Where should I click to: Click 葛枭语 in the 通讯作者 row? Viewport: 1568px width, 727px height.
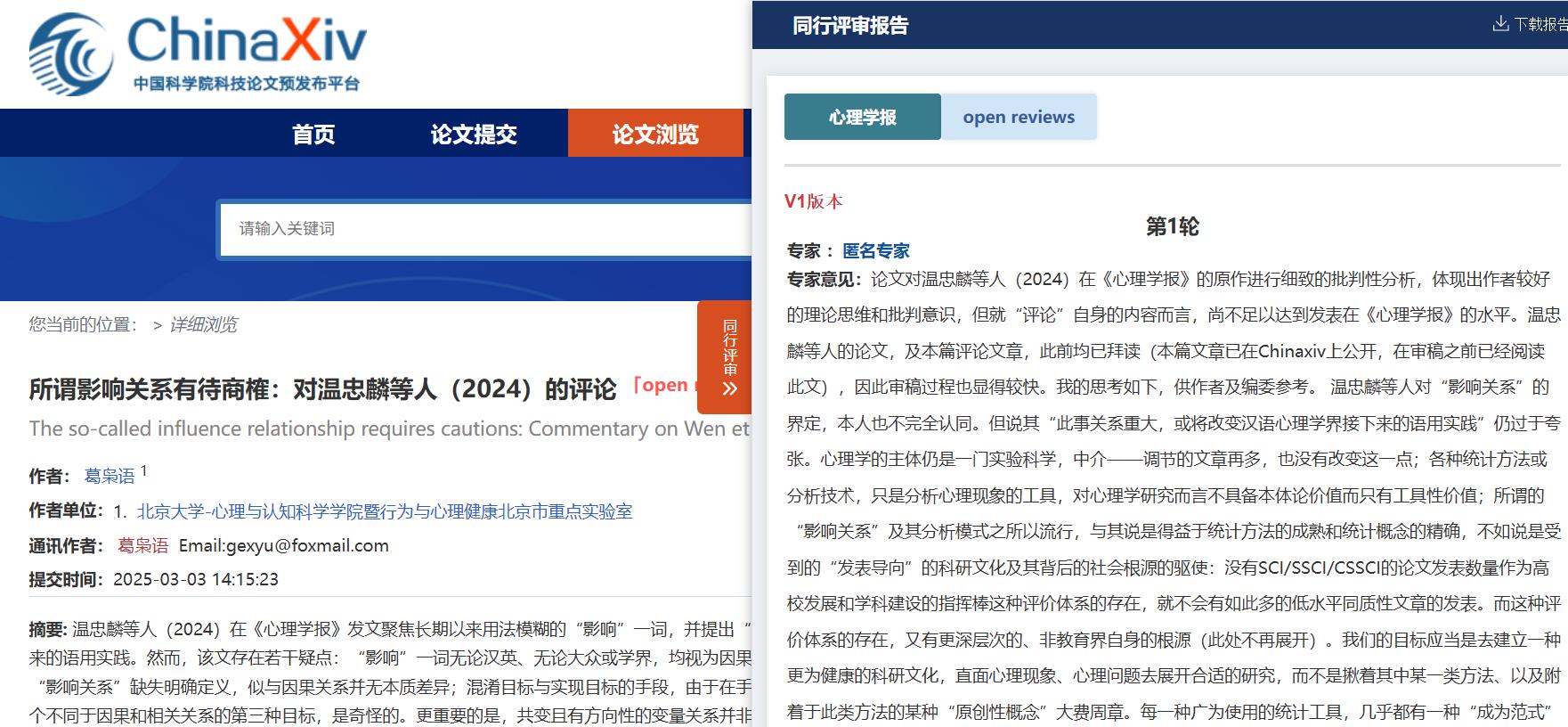142,545
